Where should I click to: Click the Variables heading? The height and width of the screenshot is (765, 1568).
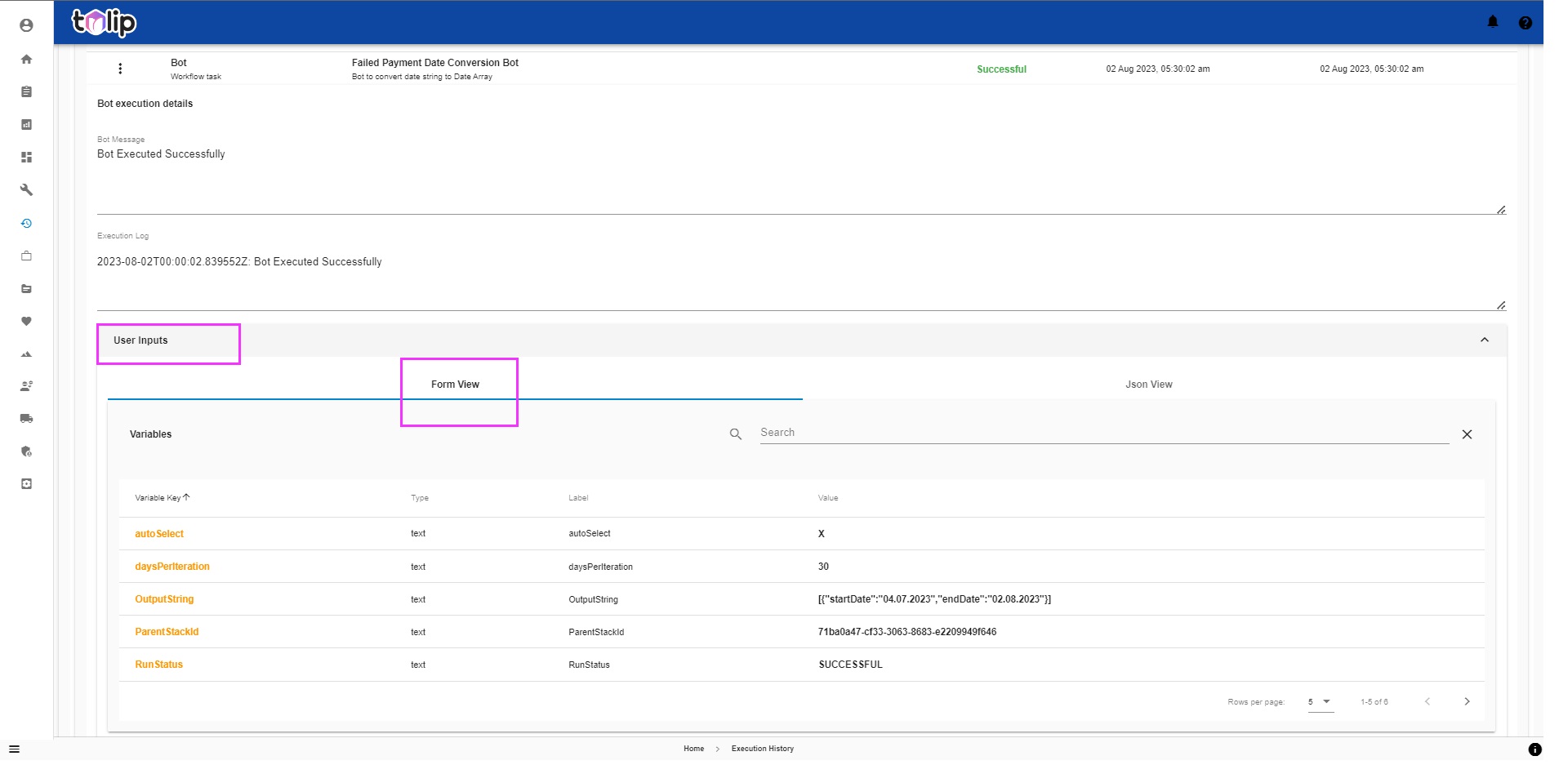[x=150, y=434]
